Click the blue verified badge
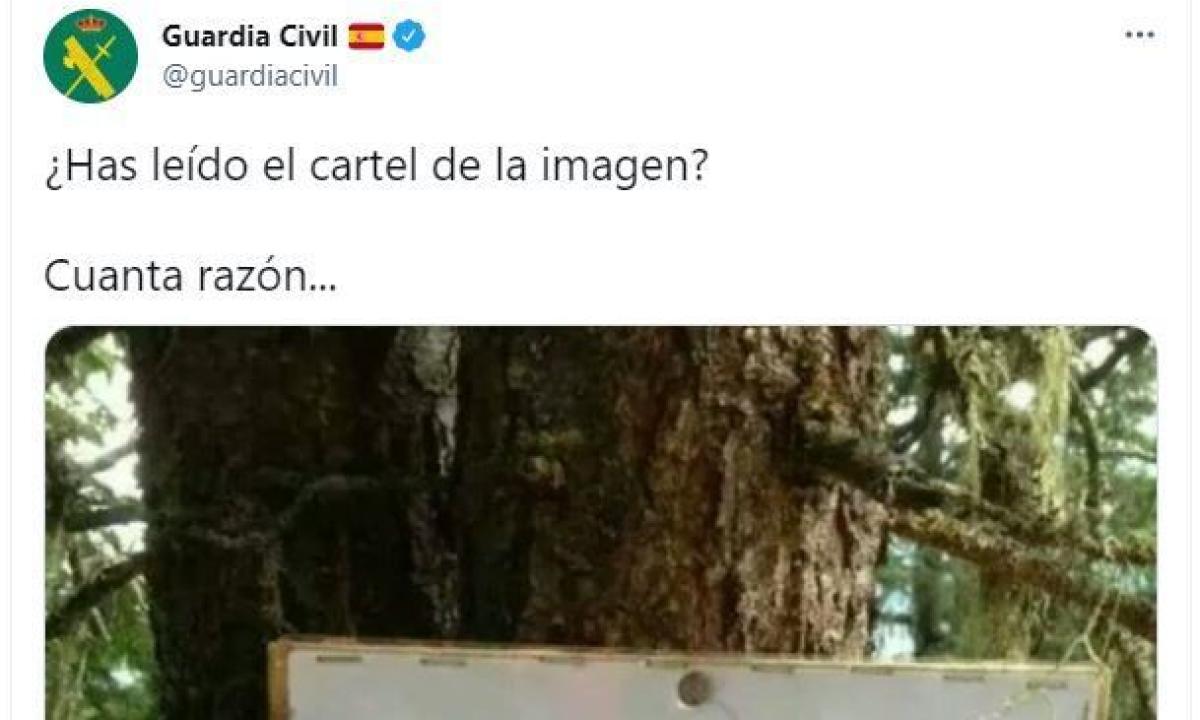The height and width of the screenshot is (720, 1200). [x=409, y=37]
